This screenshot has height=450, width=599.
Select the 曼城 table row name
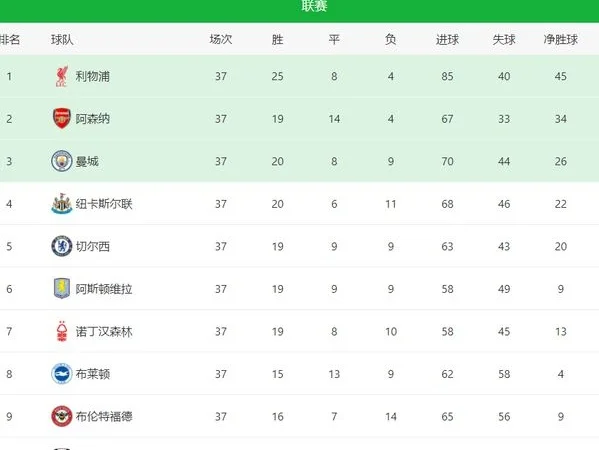click(x=87, y=161)
